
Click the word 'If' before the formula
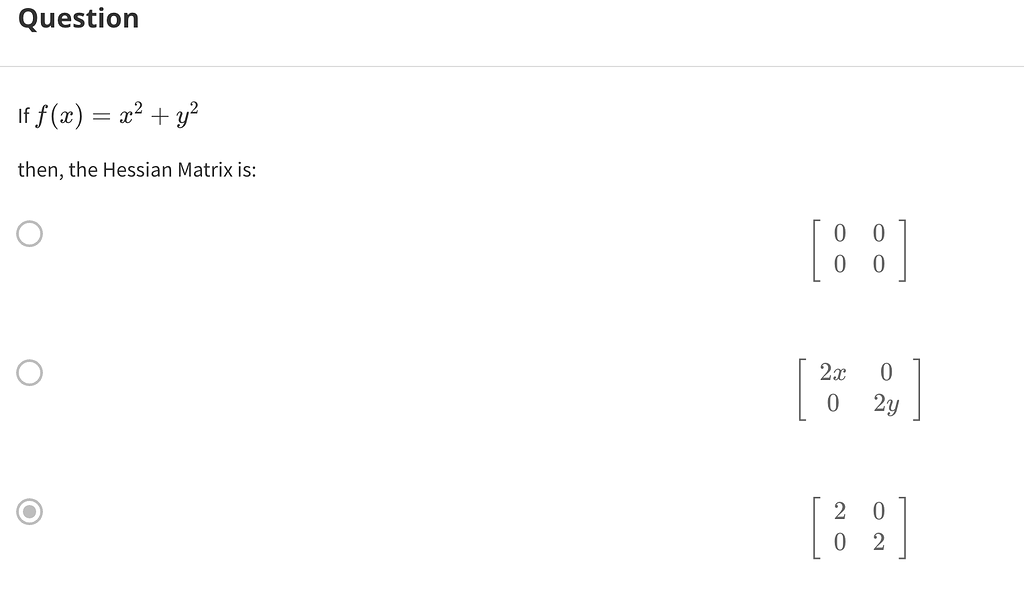[x=24, y=116]
